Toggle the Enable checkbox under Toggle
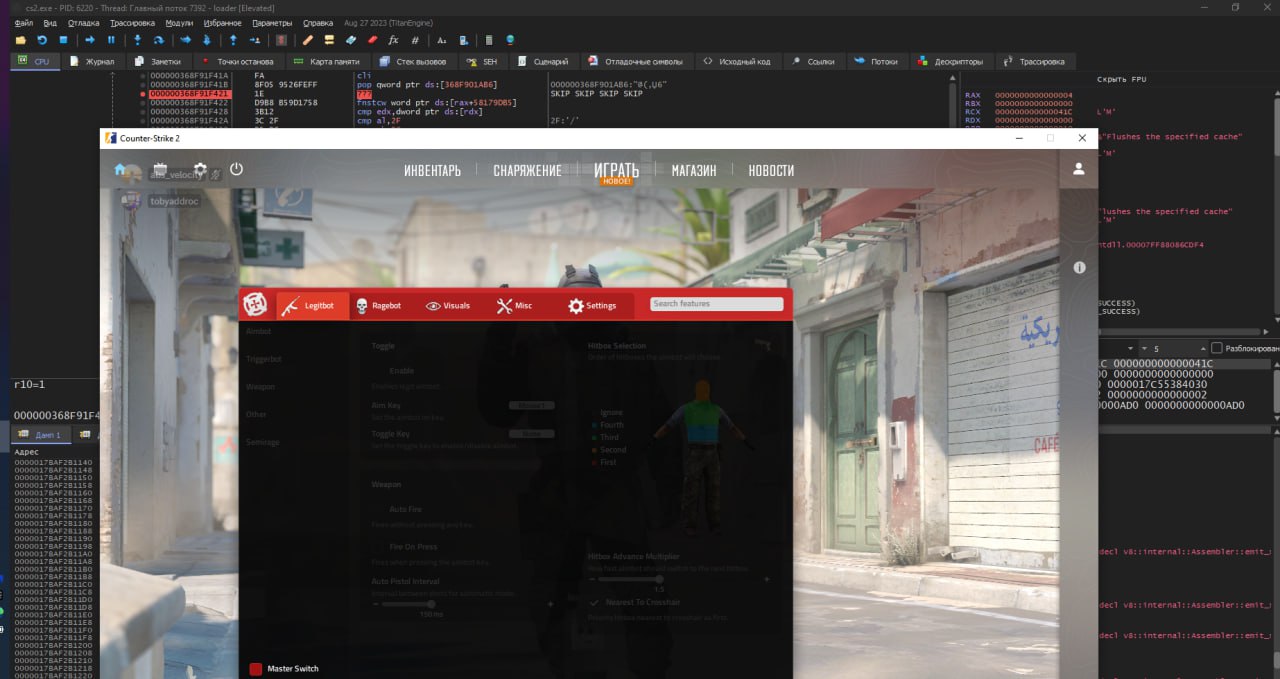Screen dimensions: 1280x679 pos(377,370)
